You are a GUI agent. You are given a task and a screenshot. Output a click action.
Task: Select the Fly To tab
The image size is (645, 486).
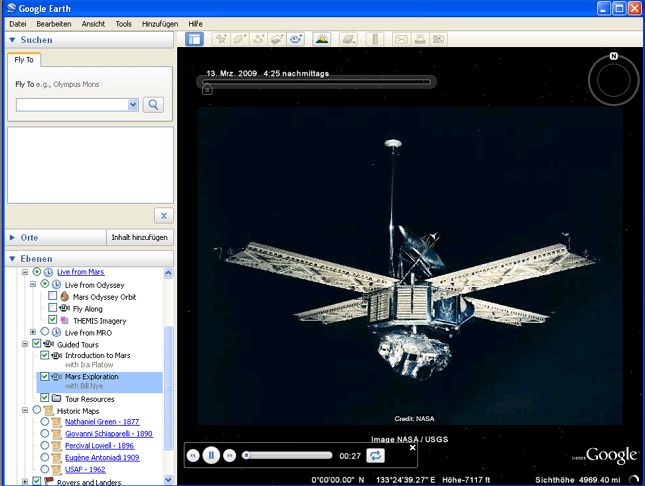(24, 60)
